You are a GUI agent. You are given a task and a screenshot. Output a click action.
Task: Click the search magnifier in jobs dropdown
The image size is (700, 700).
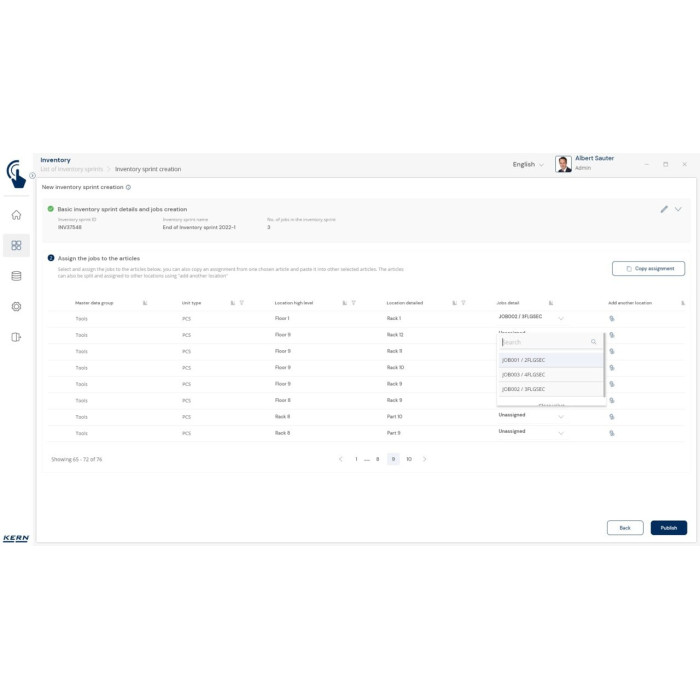[594, 342]
